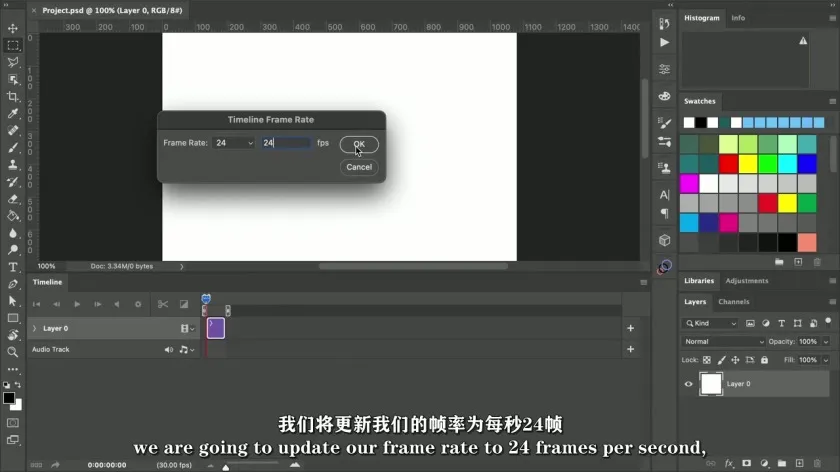Open the Frame Rate preset dropdown
The width and height of the screenshot is (840, 472).
tap(235, 143)
